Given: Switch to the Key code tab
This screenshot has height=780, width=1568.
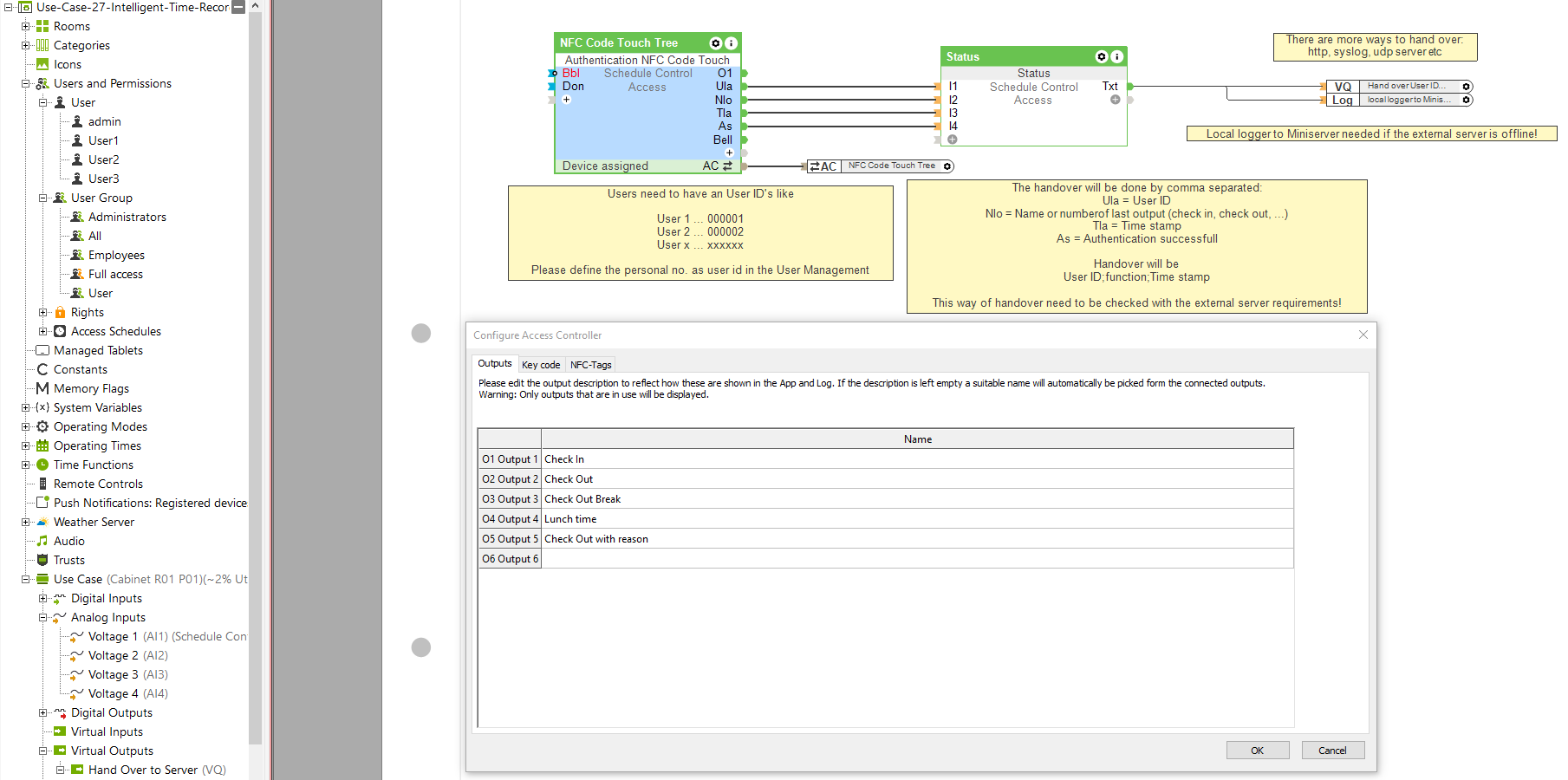Looking at the screenshot, I should pos(541,365).
